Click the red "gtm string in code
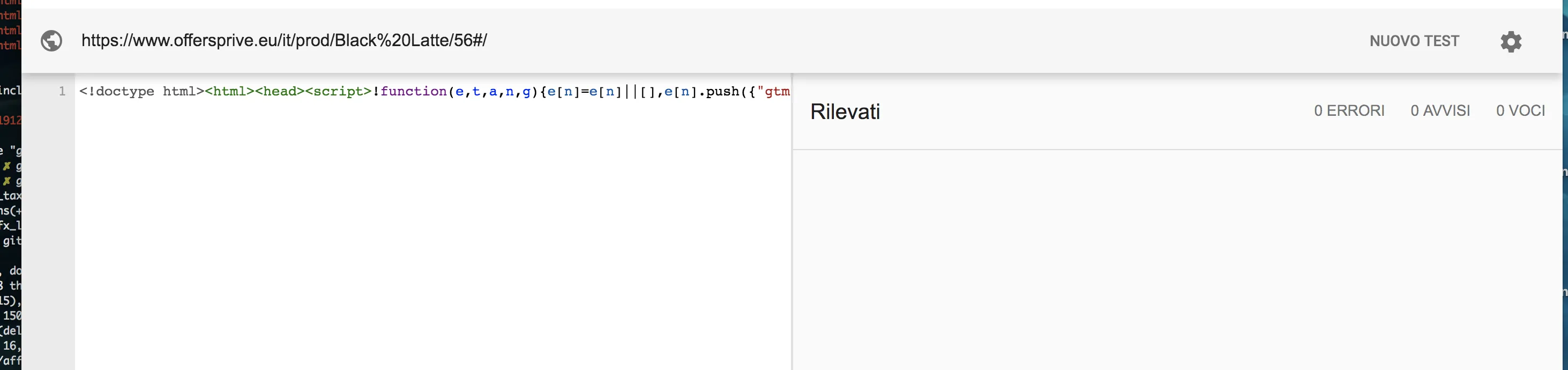 tap(774, 92)
